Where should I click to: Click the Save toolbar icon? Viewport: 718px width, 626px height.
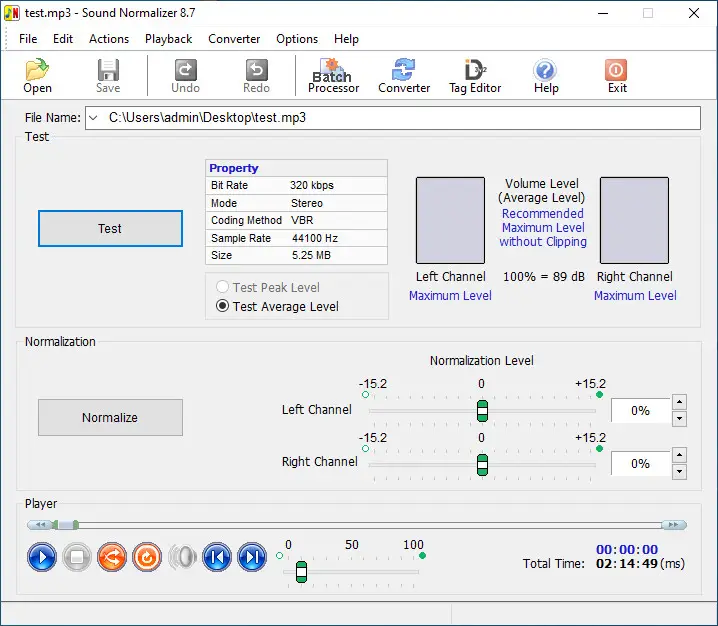pyautogui.click(x=108, y=76)
